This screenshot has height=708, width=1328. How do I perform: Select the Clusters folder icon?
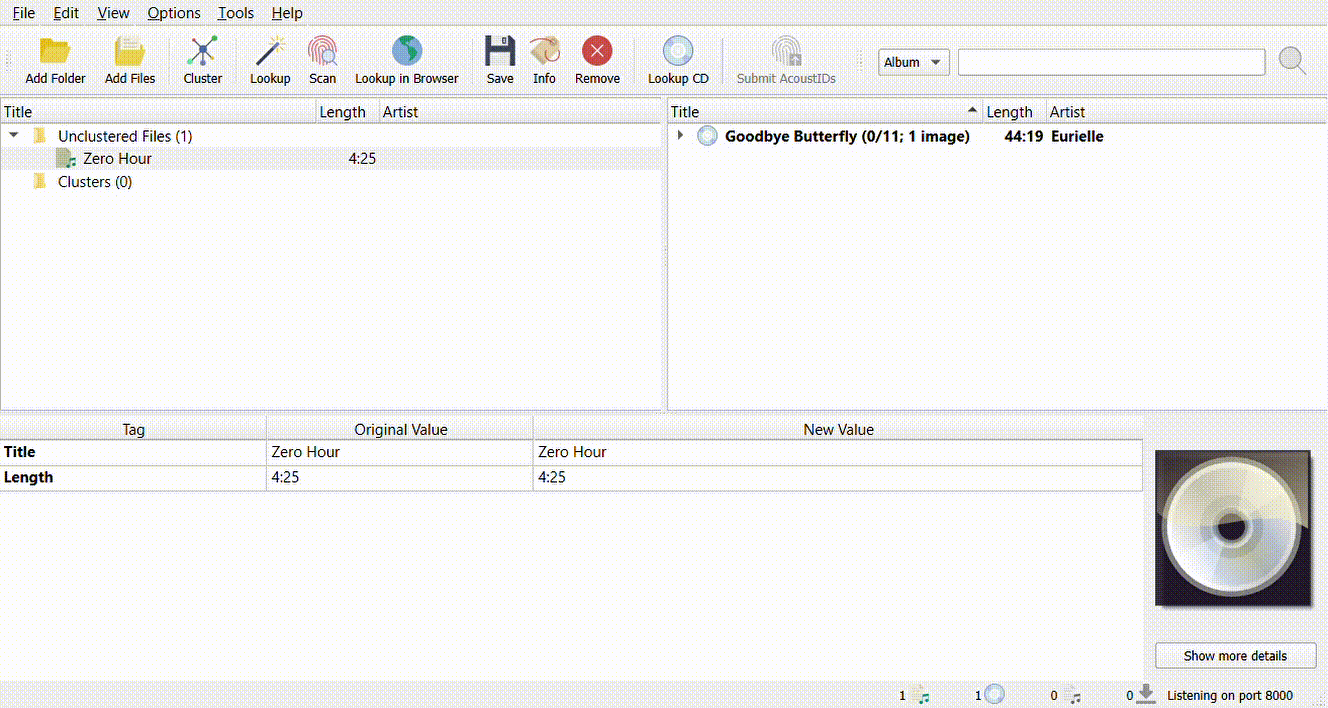[40, 181]
